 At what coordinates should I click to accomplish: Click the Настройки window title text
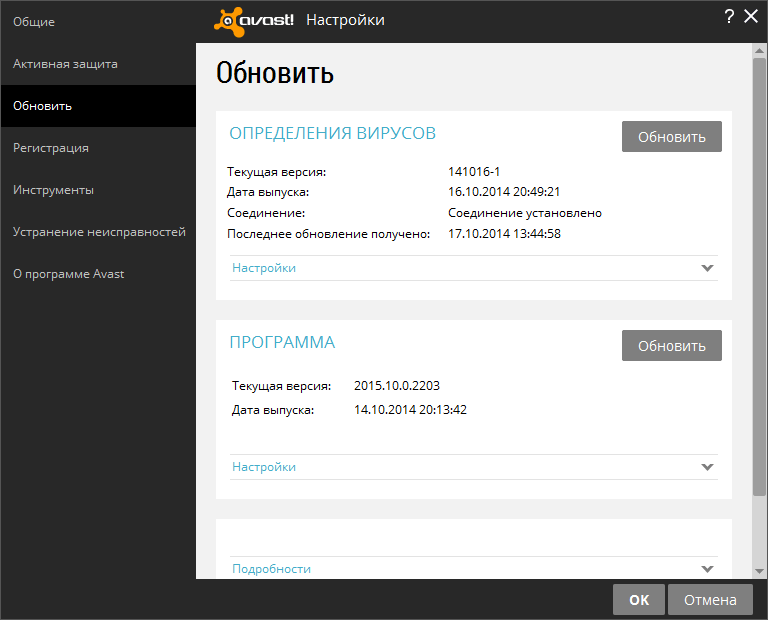point(345,20)
